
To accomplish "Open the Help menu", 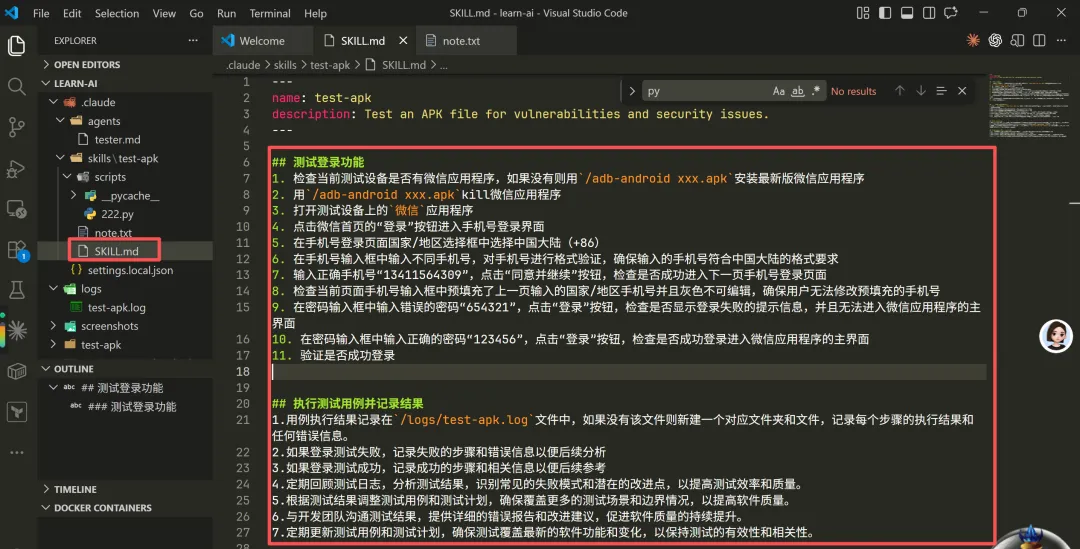I will 315,13.
